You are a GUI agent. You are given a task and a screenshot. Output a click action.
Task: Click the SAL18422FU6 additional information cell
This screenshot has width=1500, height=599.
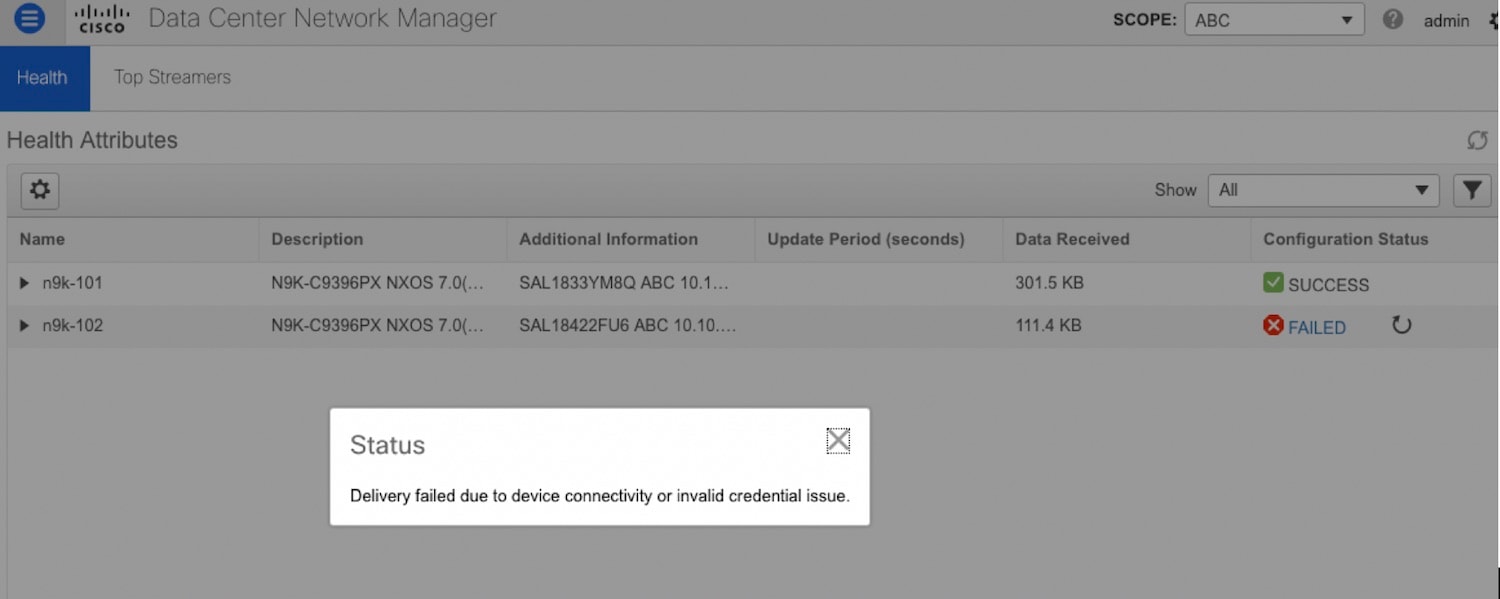pos(628,325)
